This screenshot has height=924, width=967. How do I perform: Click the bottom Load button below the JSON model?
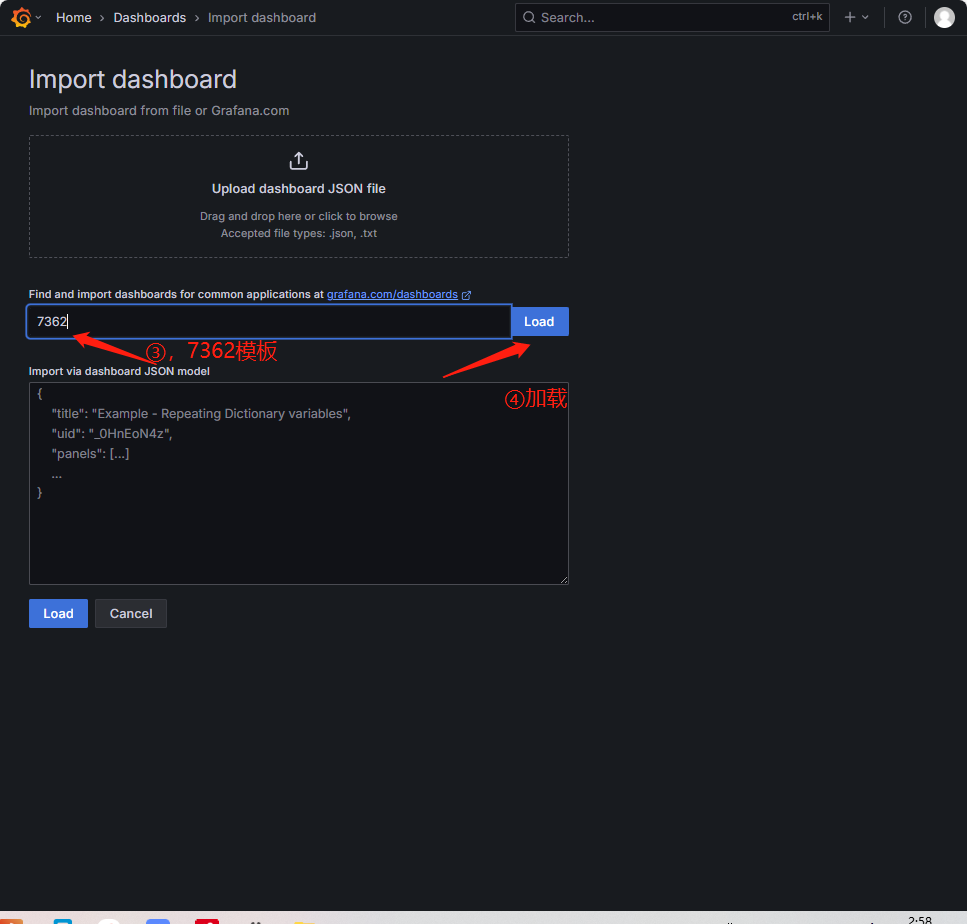[57, 613]
